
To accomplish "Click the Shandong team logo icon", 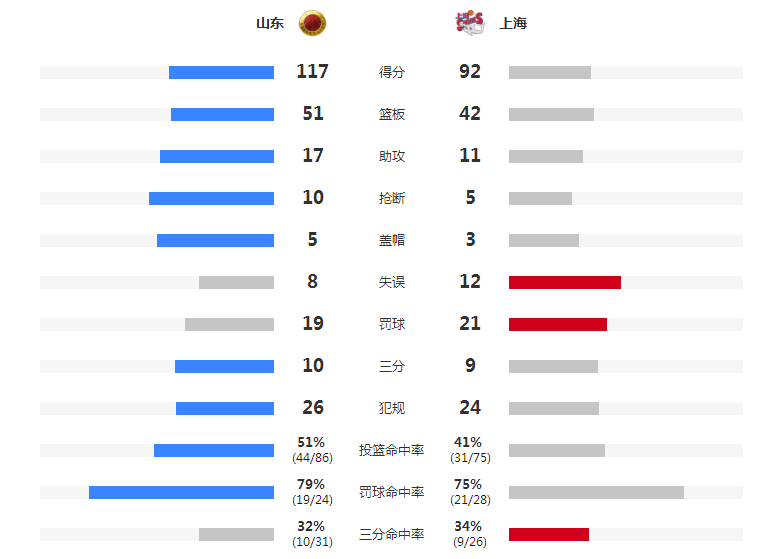I will click(312, 23).
